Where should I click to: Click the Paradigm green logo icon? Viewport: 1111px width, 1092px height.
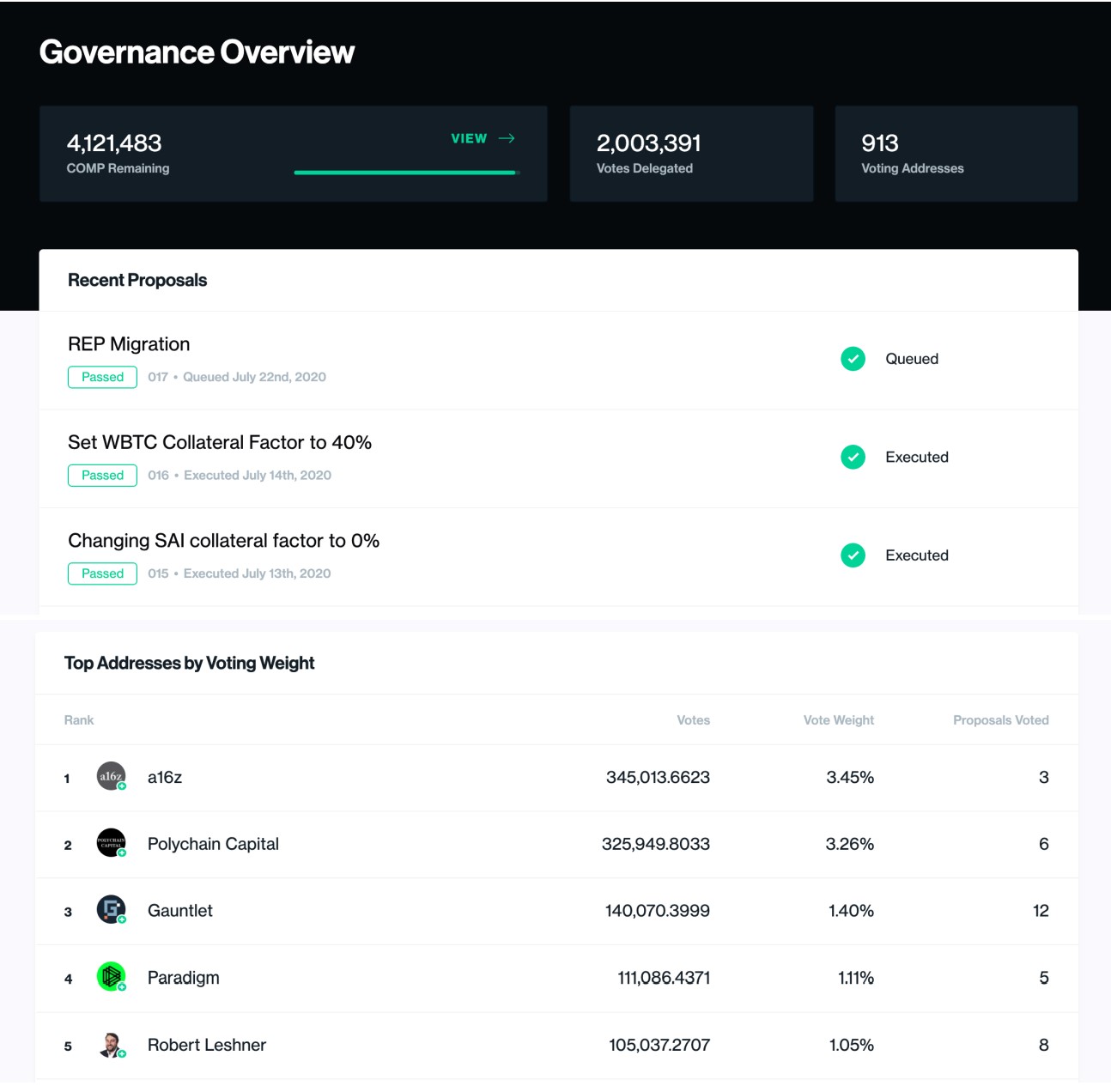coord(111,976)
